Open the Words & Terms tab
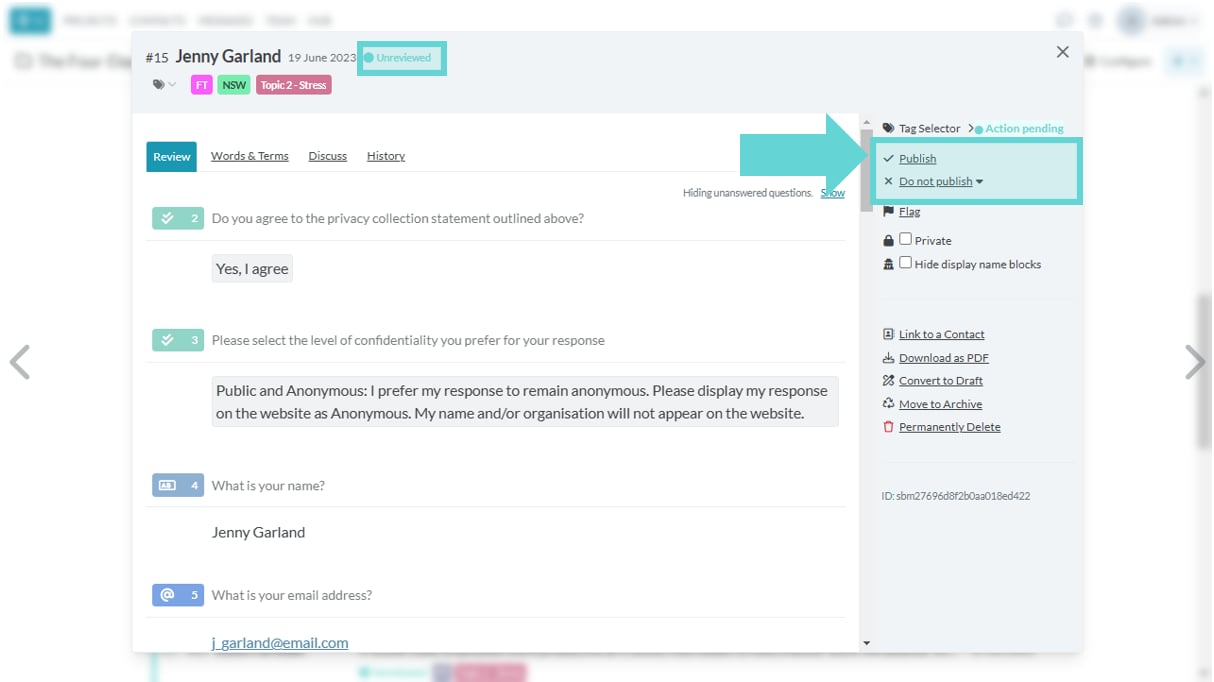Screen dimensions: 1214x682 click(250, 156)
